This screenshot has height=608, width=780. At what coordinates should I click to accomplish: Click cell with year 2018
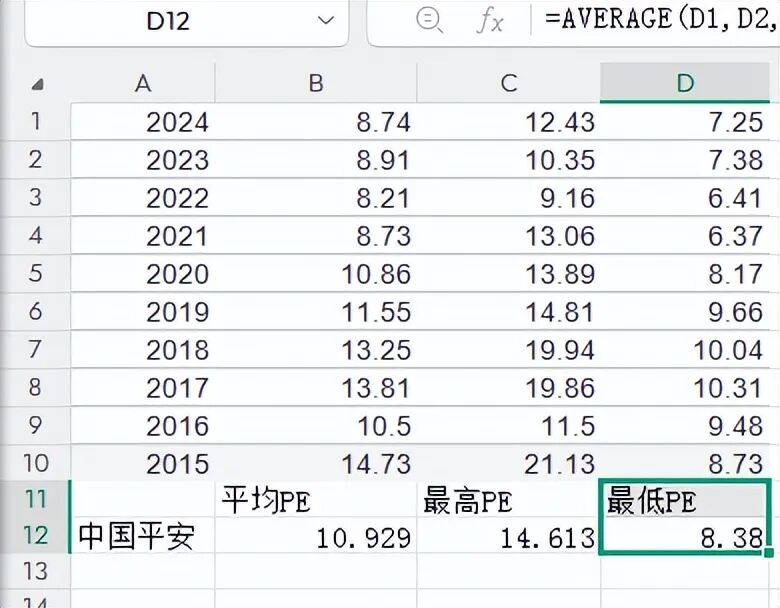[143, 349]
